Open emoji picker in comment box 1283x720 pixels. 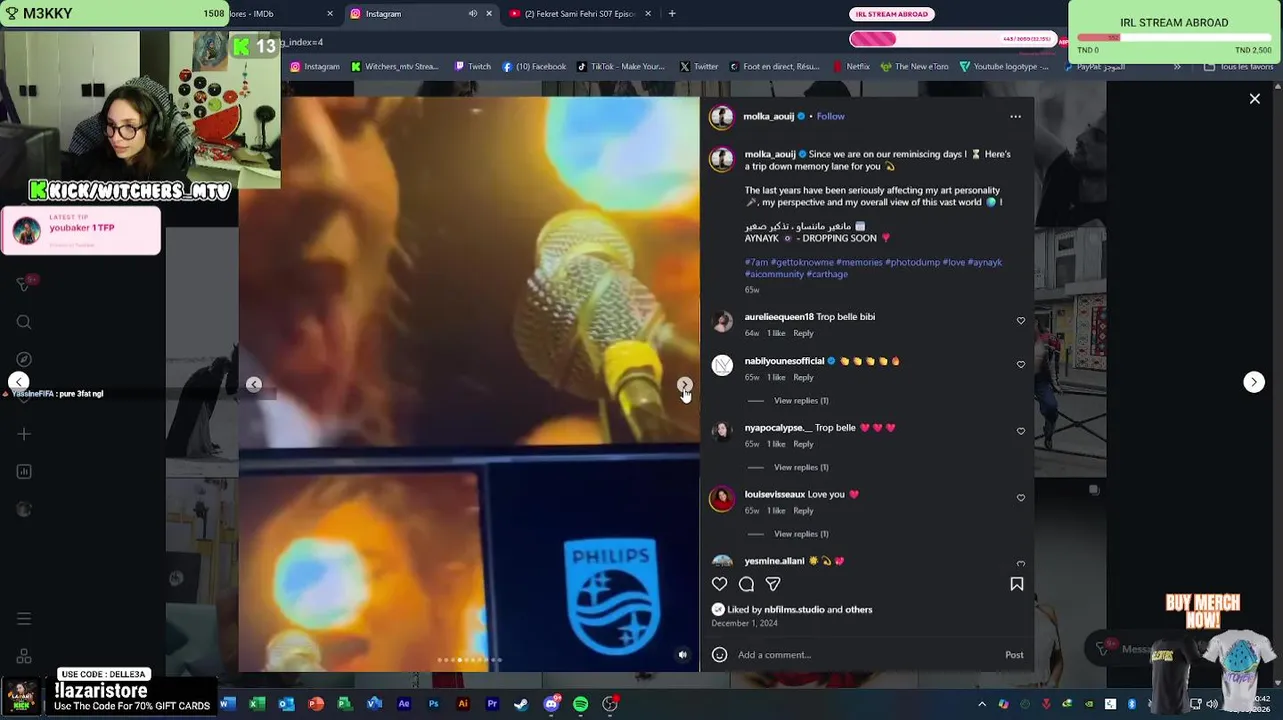tap(719, 655)
